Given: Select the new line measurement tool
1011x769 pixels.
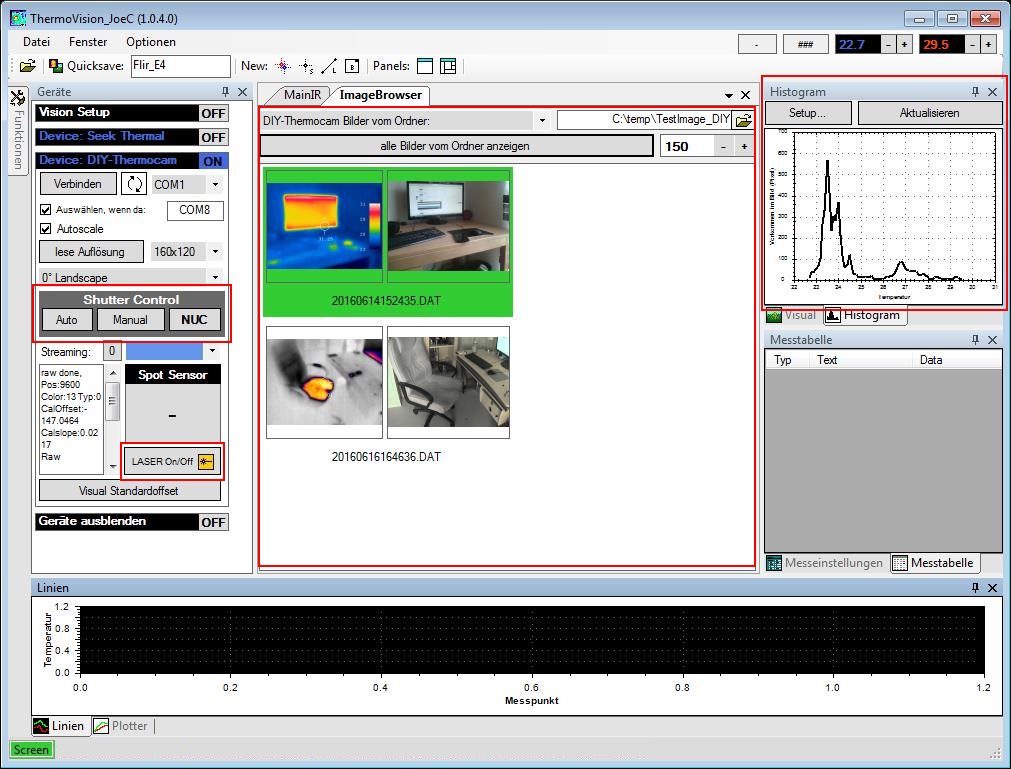Looking at the screenshot, I should coord(329,66).
